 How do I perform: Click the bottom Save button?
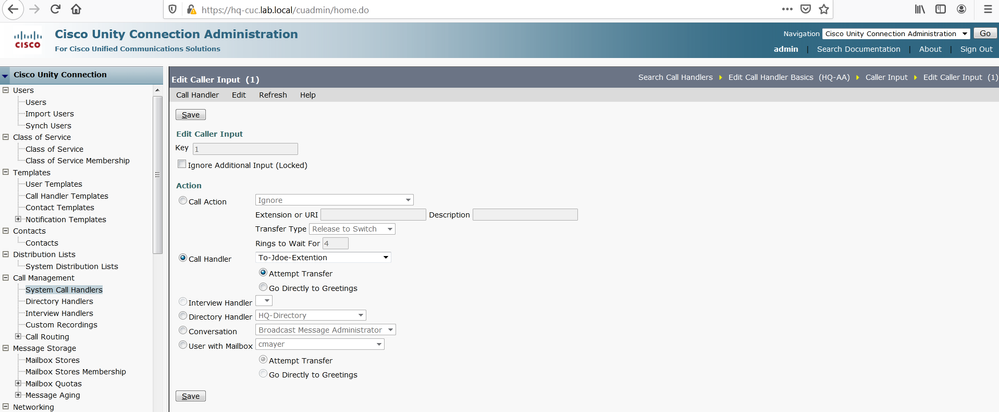coord(190,396)
